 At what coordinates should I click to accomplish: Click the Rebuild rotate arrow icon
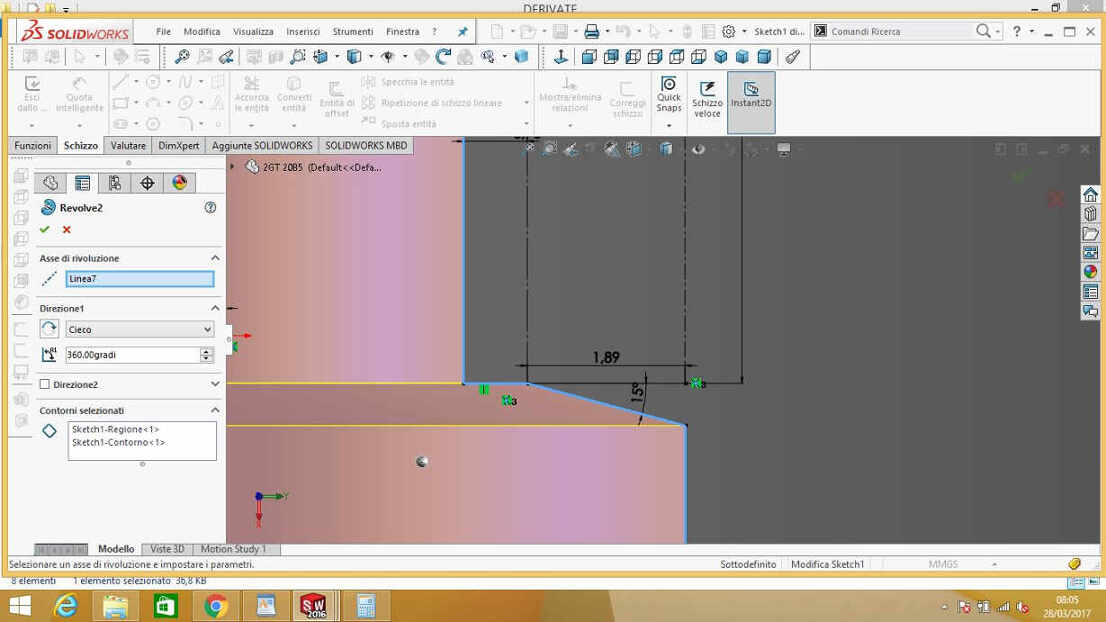coord(443,57)
